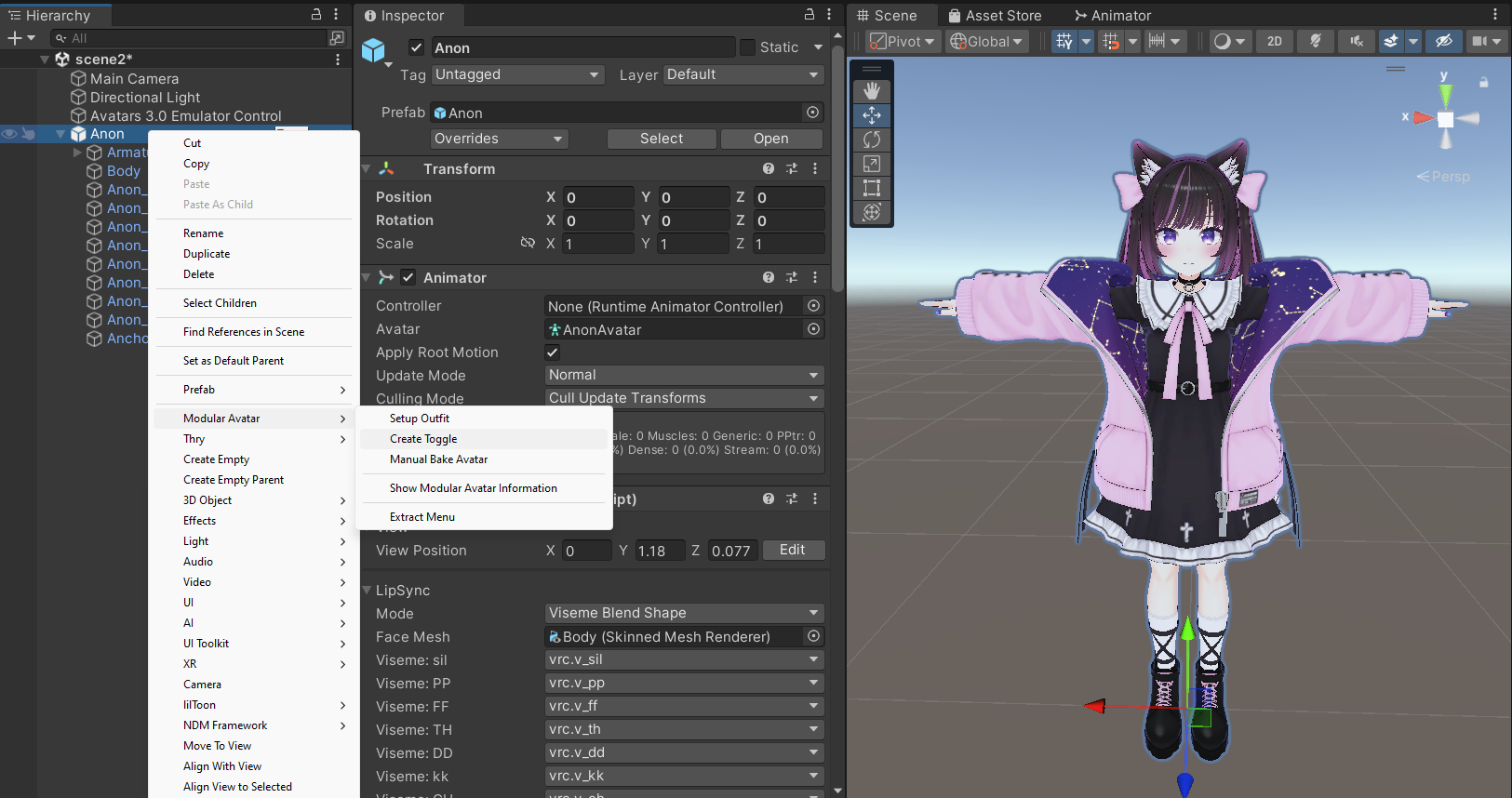Toggle Anon pickability hand icon in Hierarchy
Viewport: 1512px width, 798px height.
tap(28, 134)
